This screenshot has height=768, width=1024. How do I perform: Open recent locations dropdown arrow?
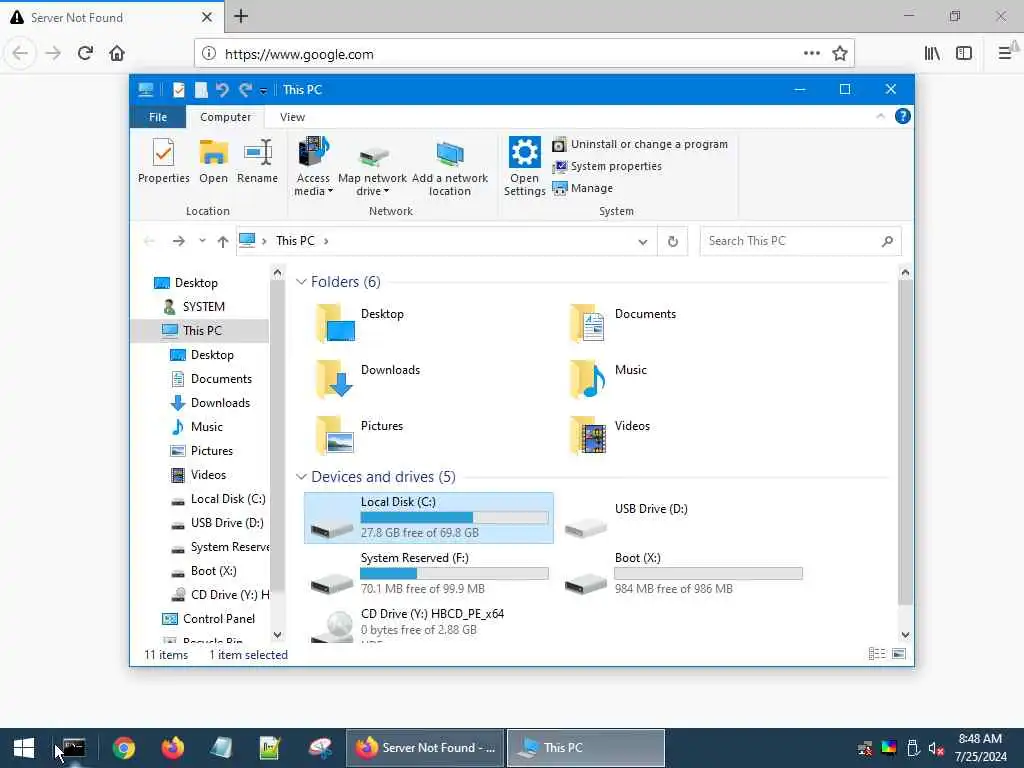point(202,241)
